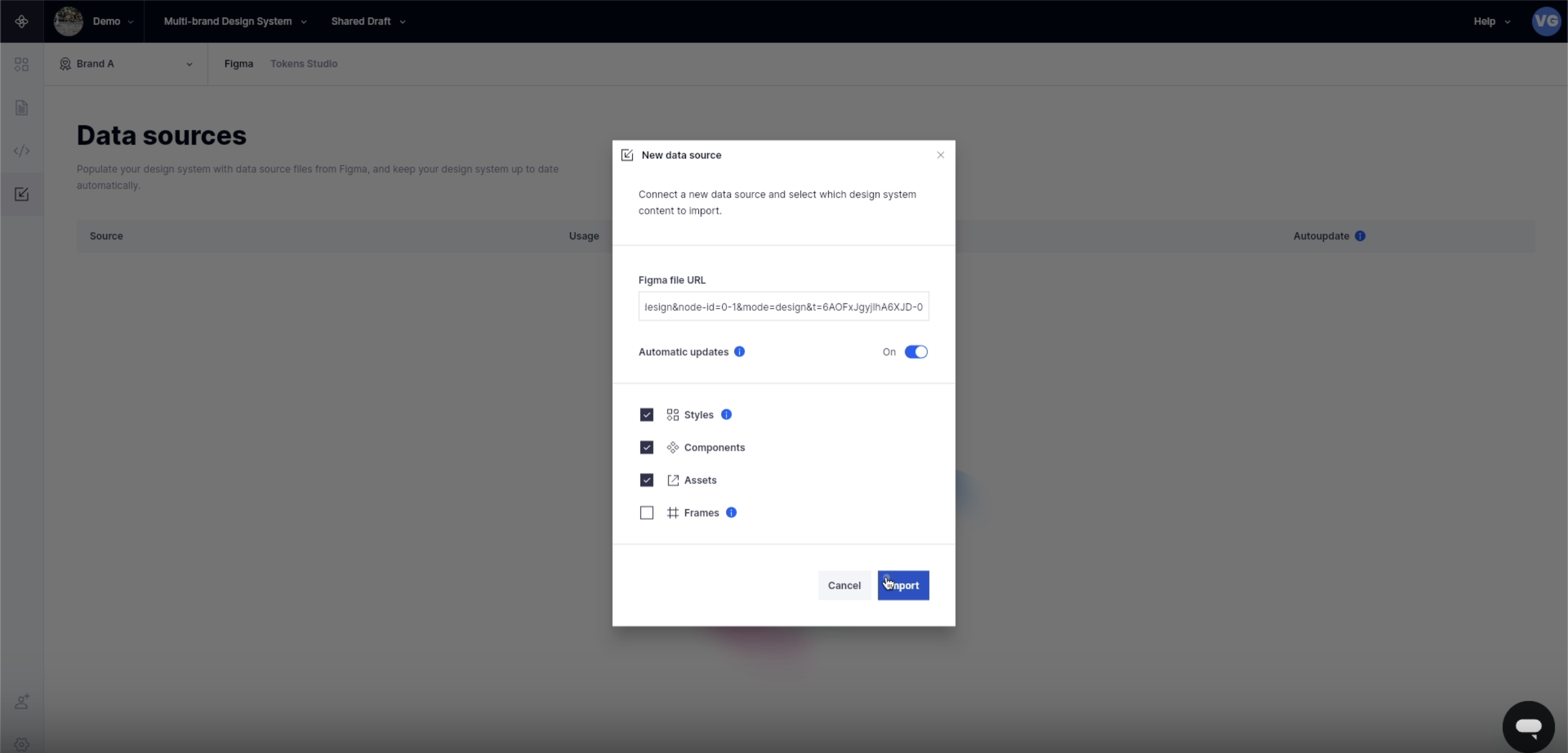Open the code icon in the sidebar
Image resolution: width=1568 pixels, height=753 pixels.
(x=21, y=150)
